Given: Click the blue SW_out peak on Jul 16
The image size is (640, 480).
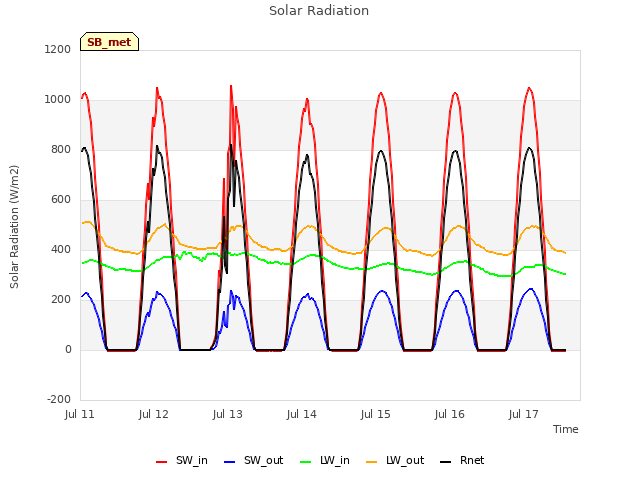Looking at the screenshot, I should (x=456, y=291).
